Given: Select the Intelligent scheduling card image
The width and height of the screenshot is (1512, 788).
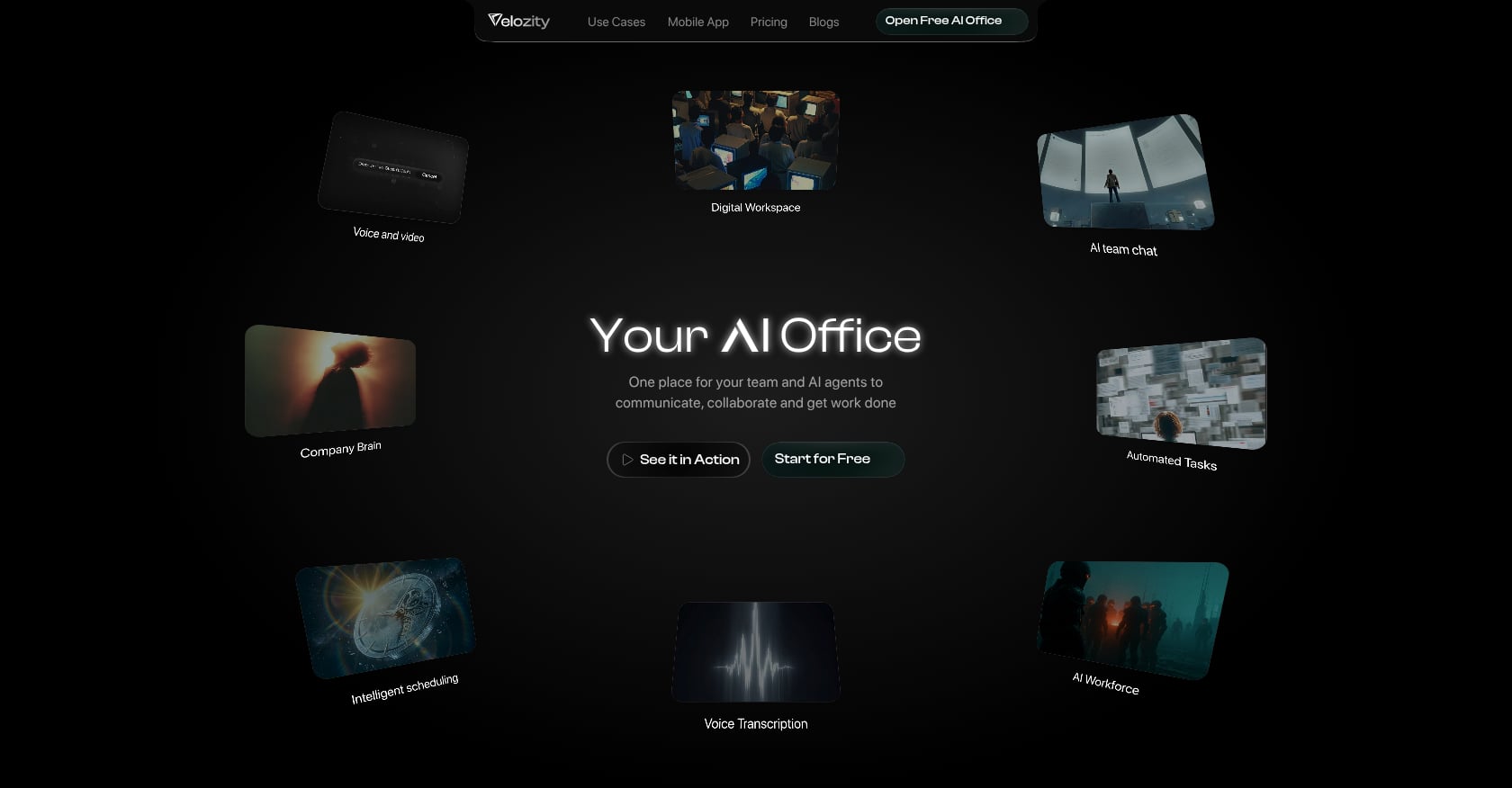Looking at the screenshot, I should pos(385,618).
